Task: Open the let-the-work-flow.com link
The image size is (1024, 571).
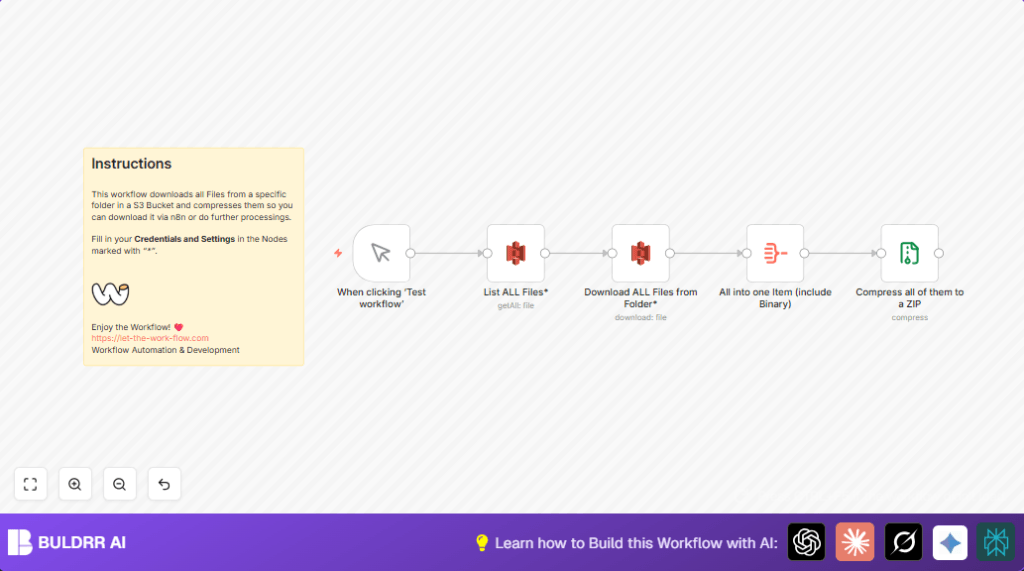Action: 150,338
